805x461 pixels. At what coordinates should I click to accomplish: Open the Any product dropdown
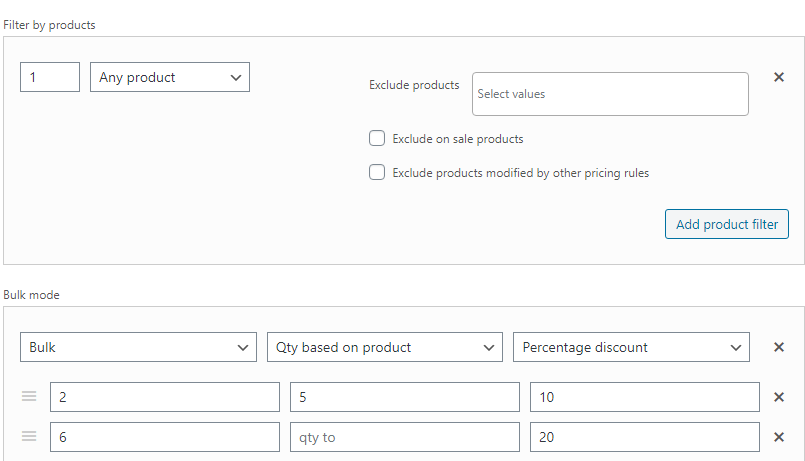170,77
